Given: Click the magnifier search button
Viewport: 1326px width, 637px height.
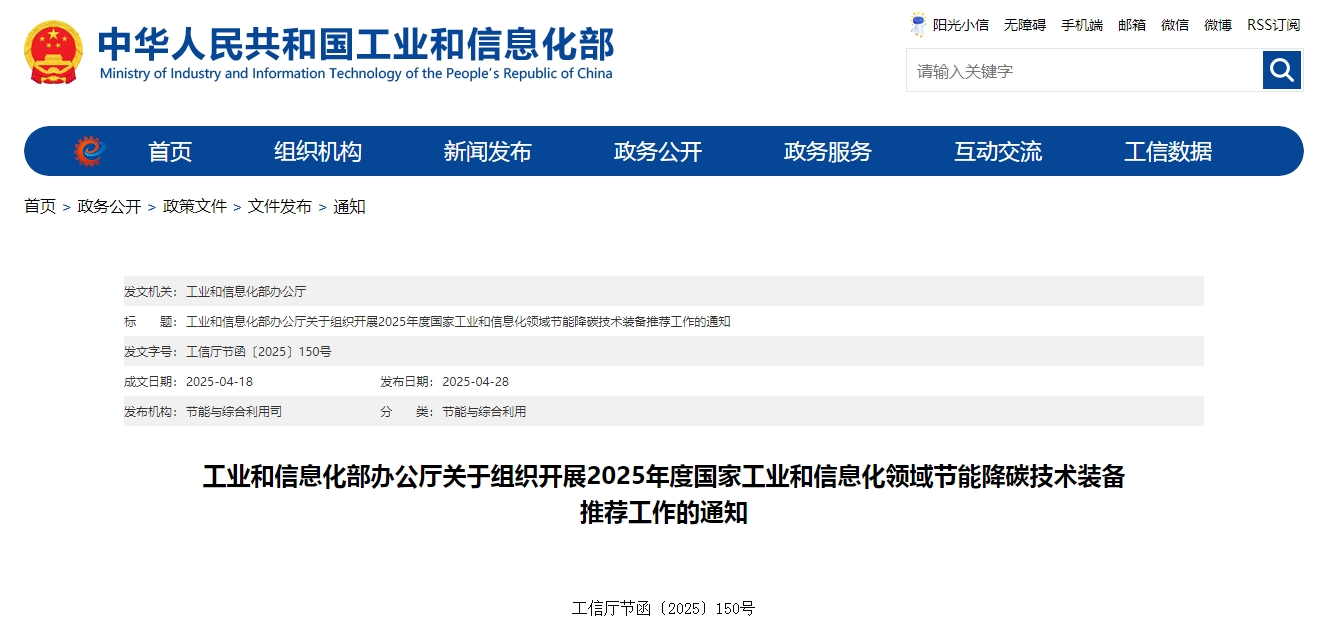Looking at the screenshot, I should pyautogui.click(x=1282, y=70).
